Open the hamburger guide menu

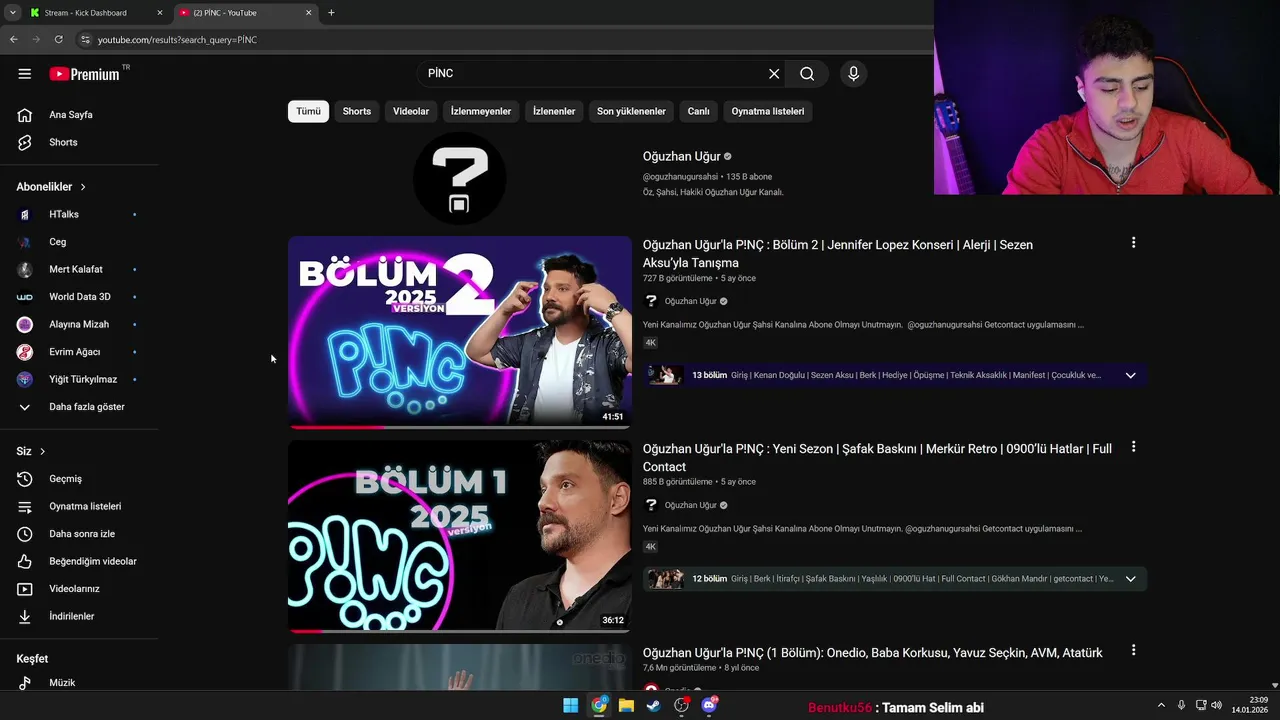click(25, 74)
